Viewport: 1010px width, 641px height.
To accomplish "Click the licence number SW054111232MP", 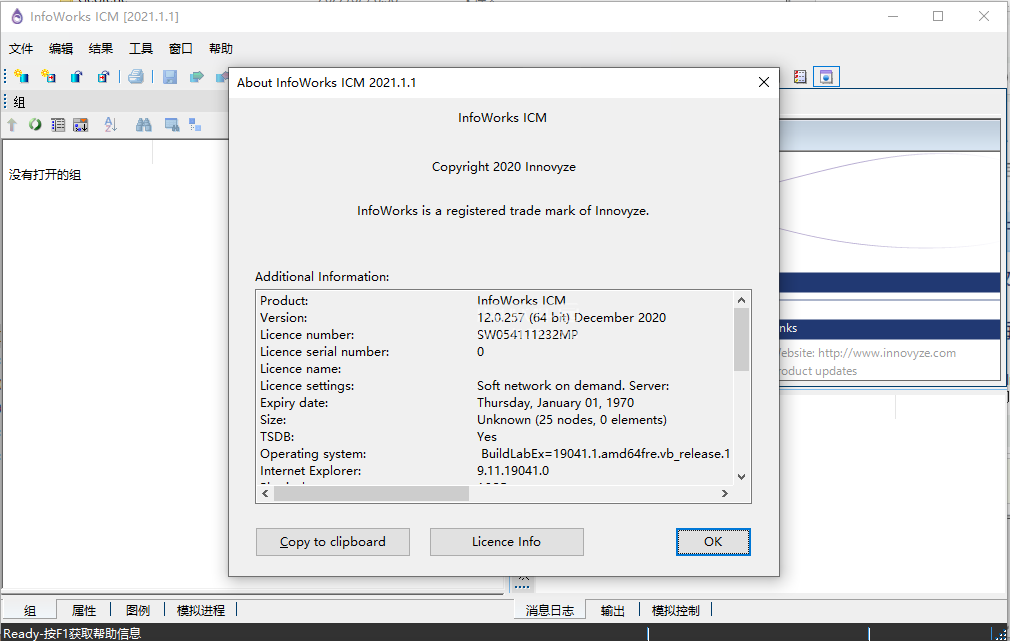I will tap(528, 334).
